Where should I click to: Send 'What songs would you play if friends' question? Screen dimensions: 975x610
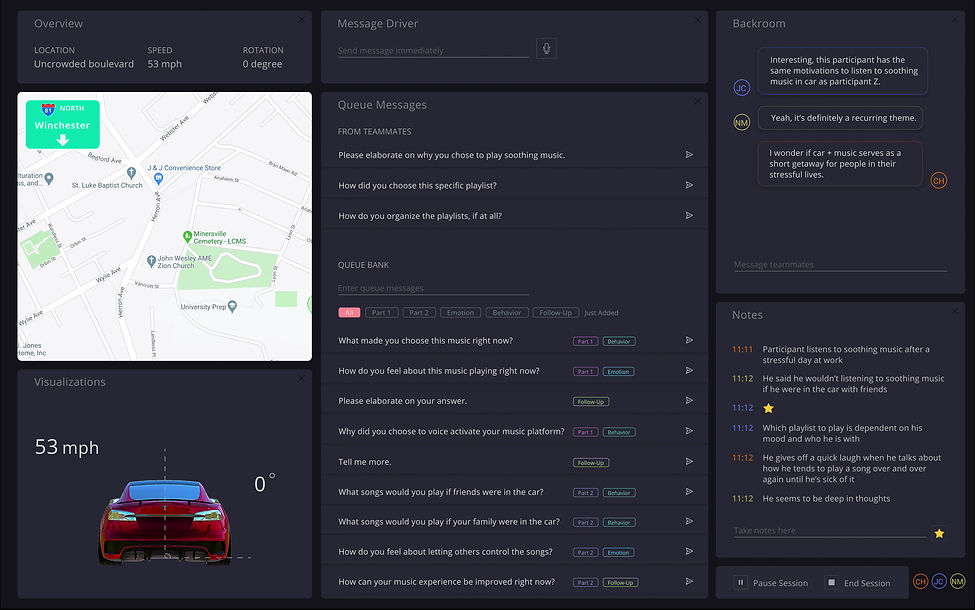(689, 491)
